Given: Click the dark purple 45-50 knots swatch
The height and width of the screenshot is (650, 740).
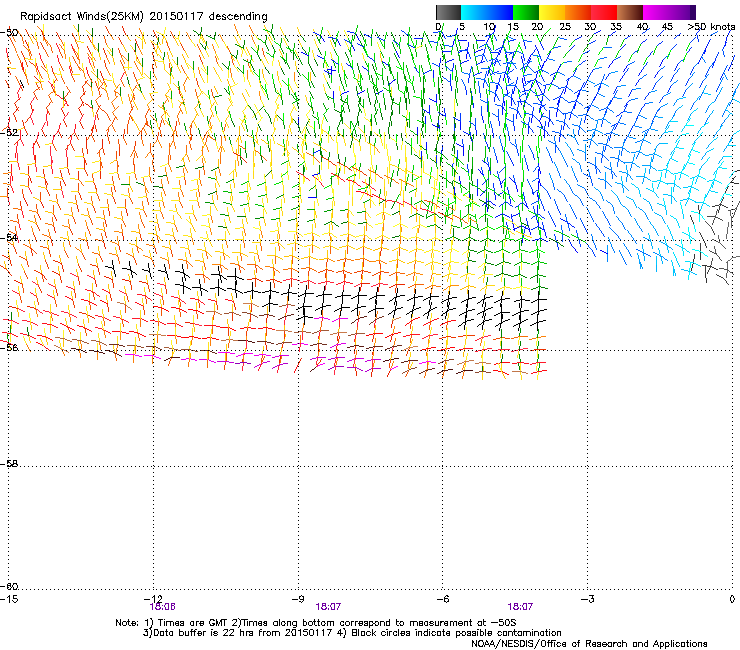Looking at the screenshot, I should tap(682, 12).
